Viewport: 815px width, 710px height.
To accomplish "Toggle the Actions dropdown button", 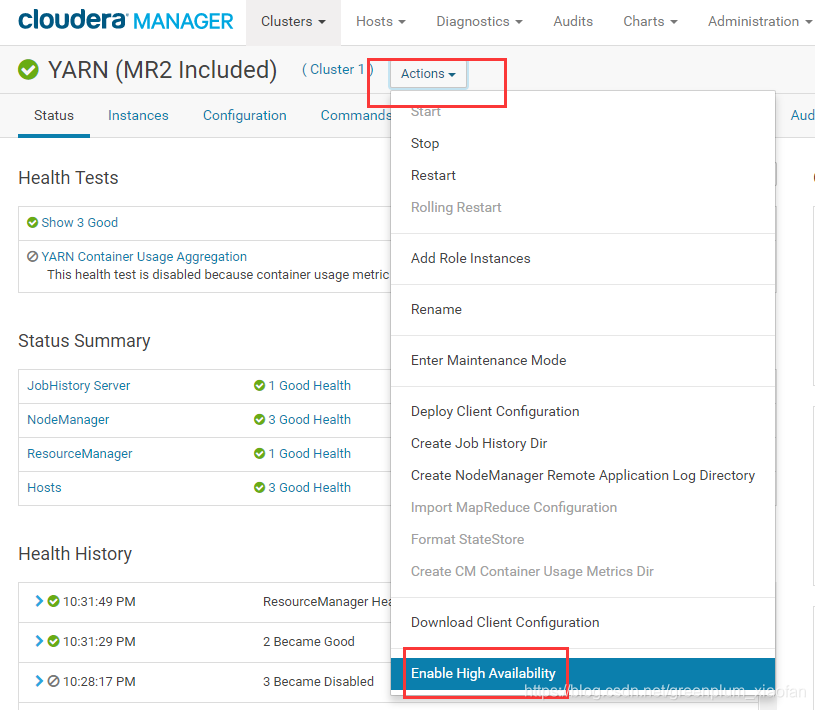I will pos(428,74).
